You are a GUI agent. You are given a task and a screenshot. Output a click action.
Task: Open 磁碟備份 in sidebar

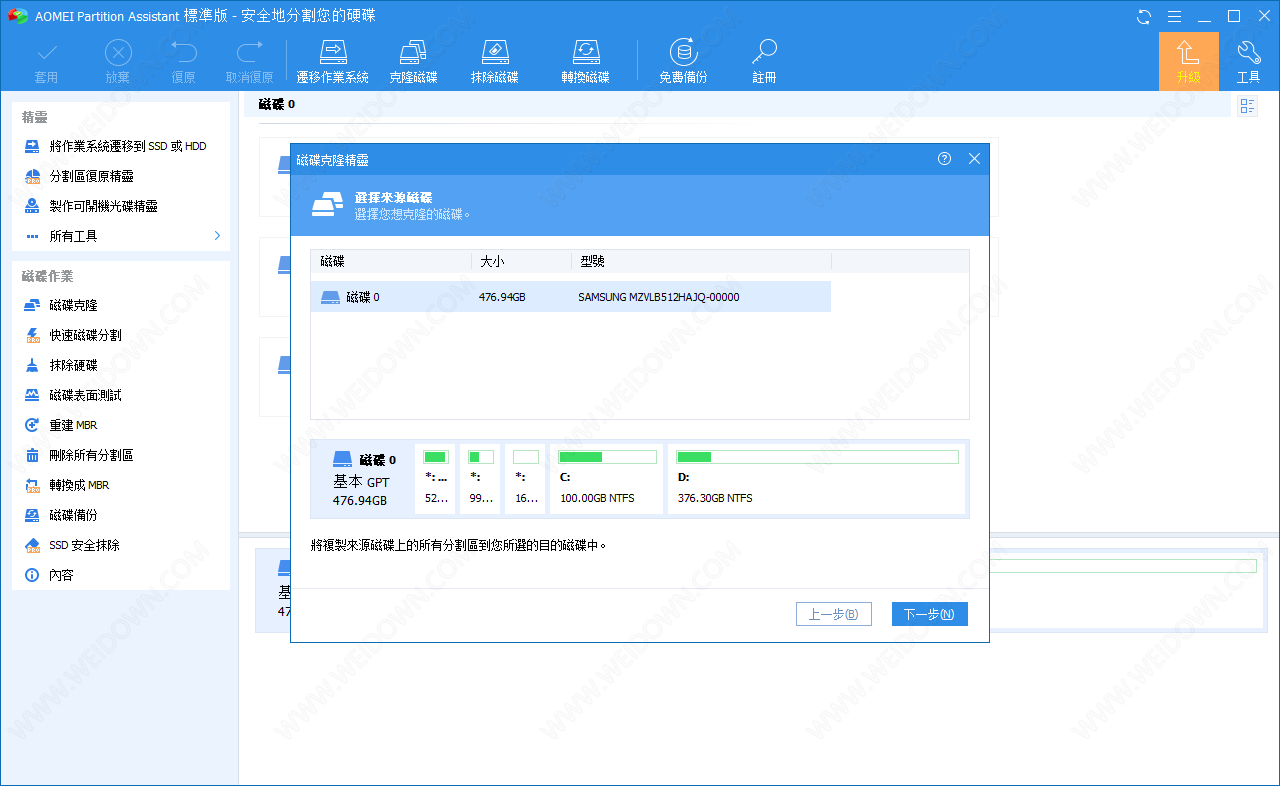click(x=61, y=515)
